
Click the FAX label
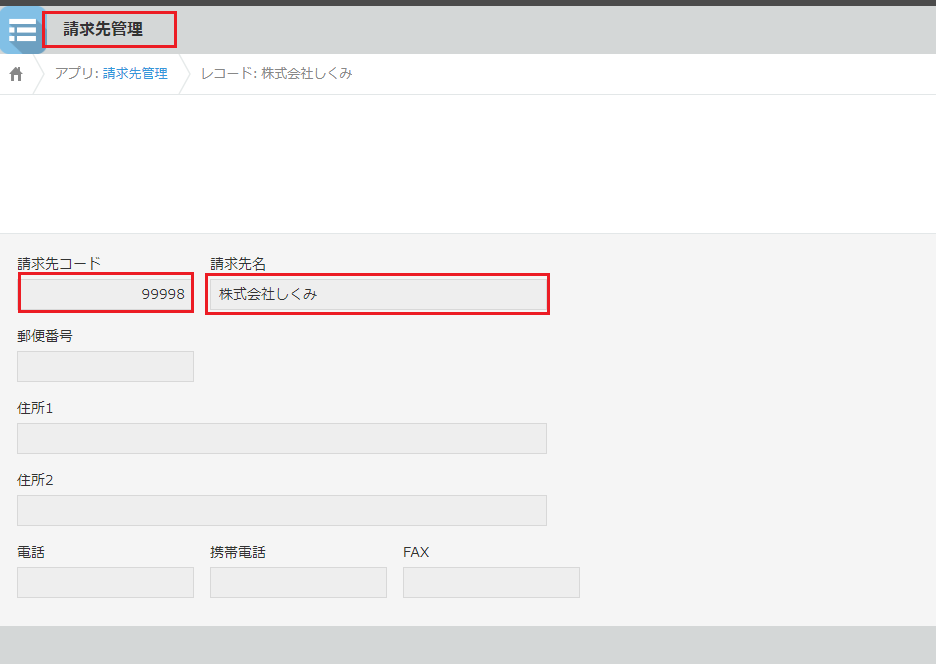click(416, 552)
